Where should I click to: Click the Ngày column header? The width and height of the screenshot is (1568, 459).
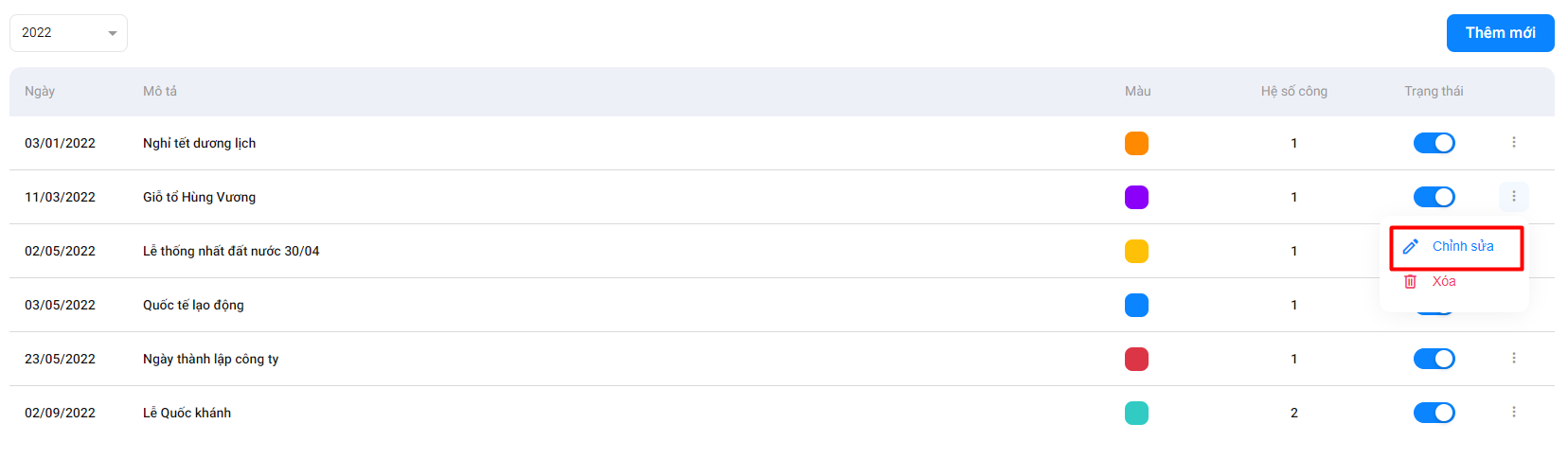click(40, 91)
